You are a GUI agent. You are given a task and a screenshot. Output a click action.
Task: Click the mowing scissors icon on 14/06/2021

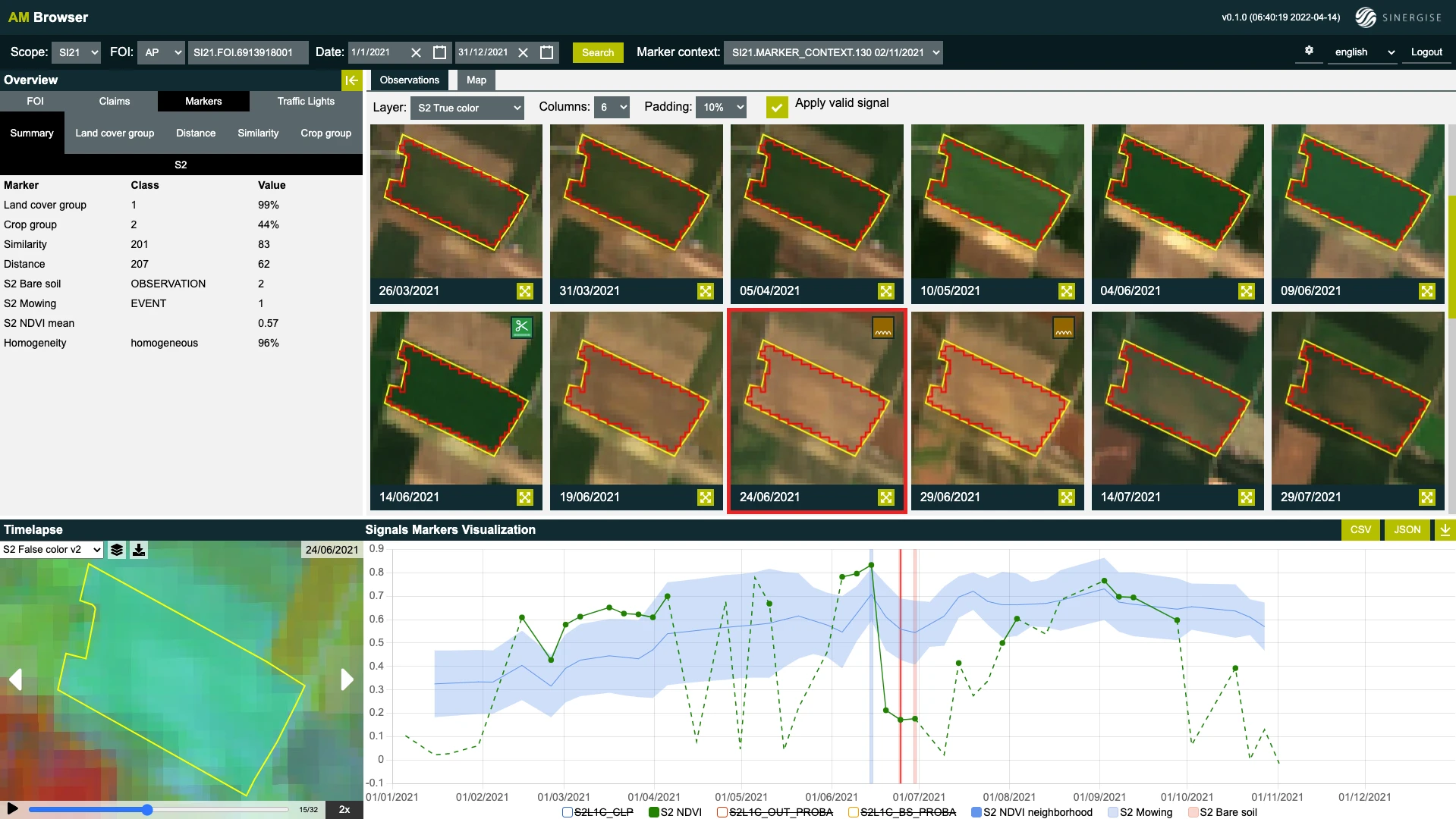pyautogui.click(x=521, y=327)
